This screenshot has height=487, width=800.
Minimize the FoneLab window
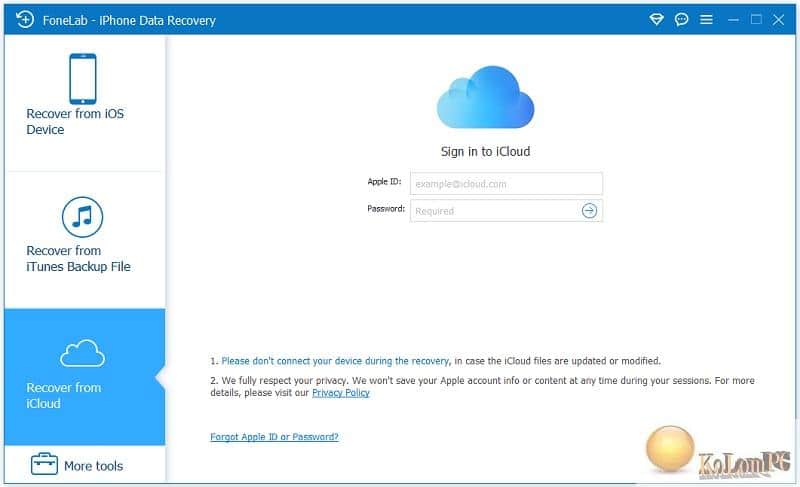click(734, 20)
